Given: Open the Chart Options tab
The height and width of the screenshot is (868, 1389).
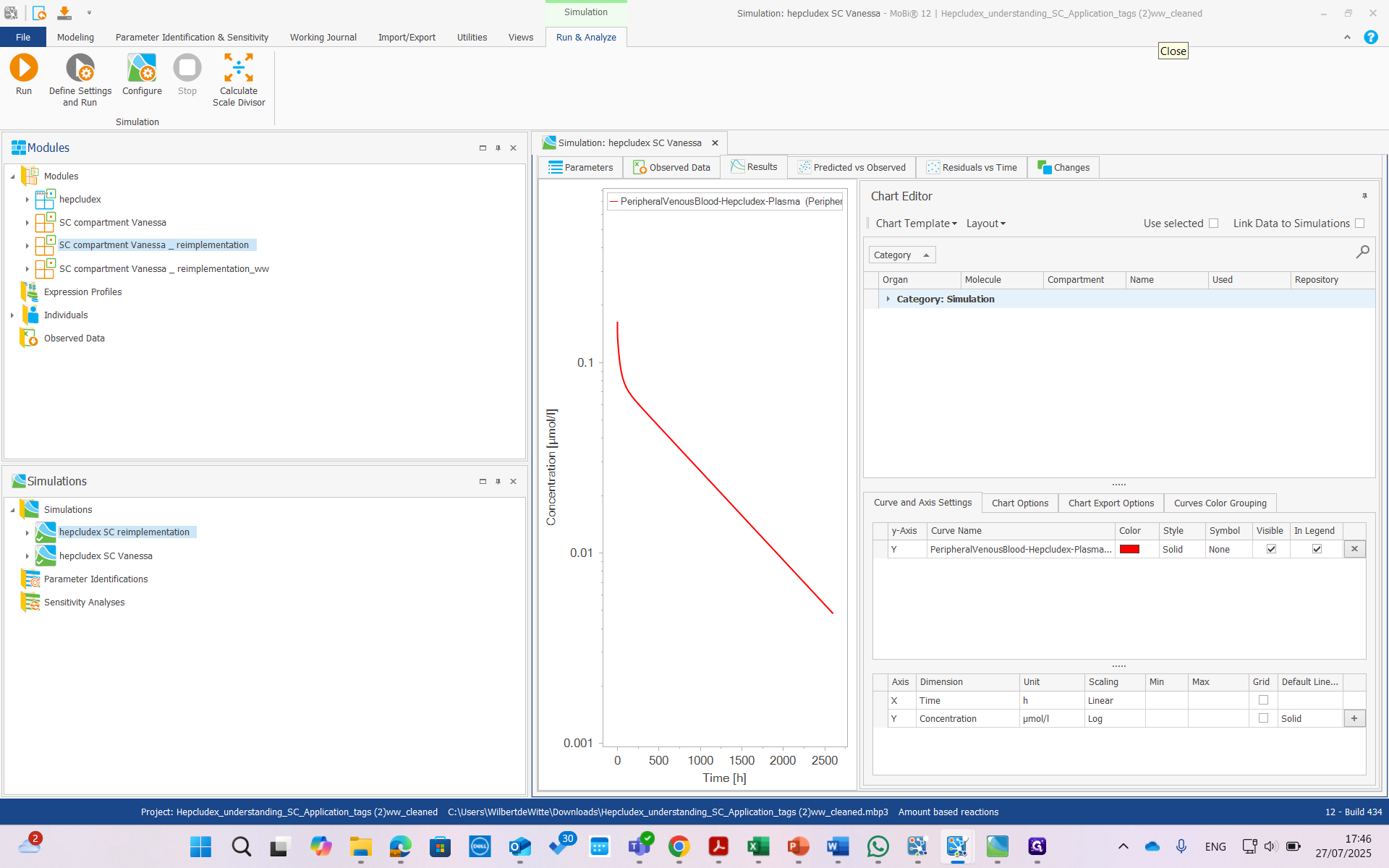Looking at the screenshot, I should tap(1019, 503).
